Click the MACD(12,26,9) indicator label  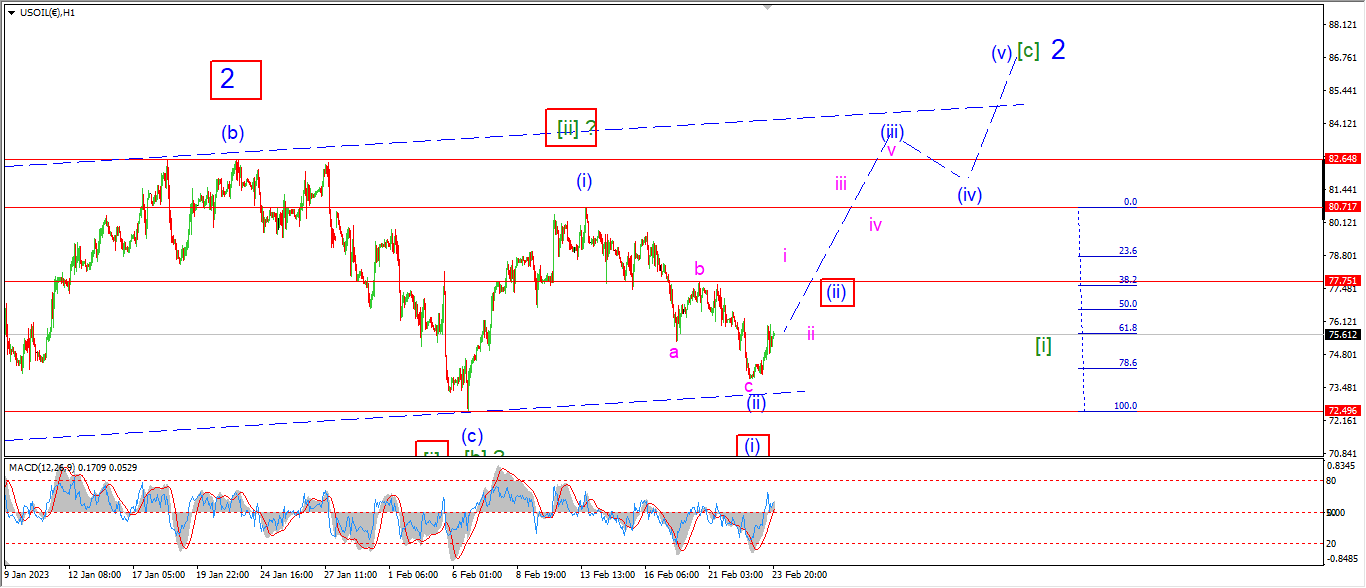36,467
